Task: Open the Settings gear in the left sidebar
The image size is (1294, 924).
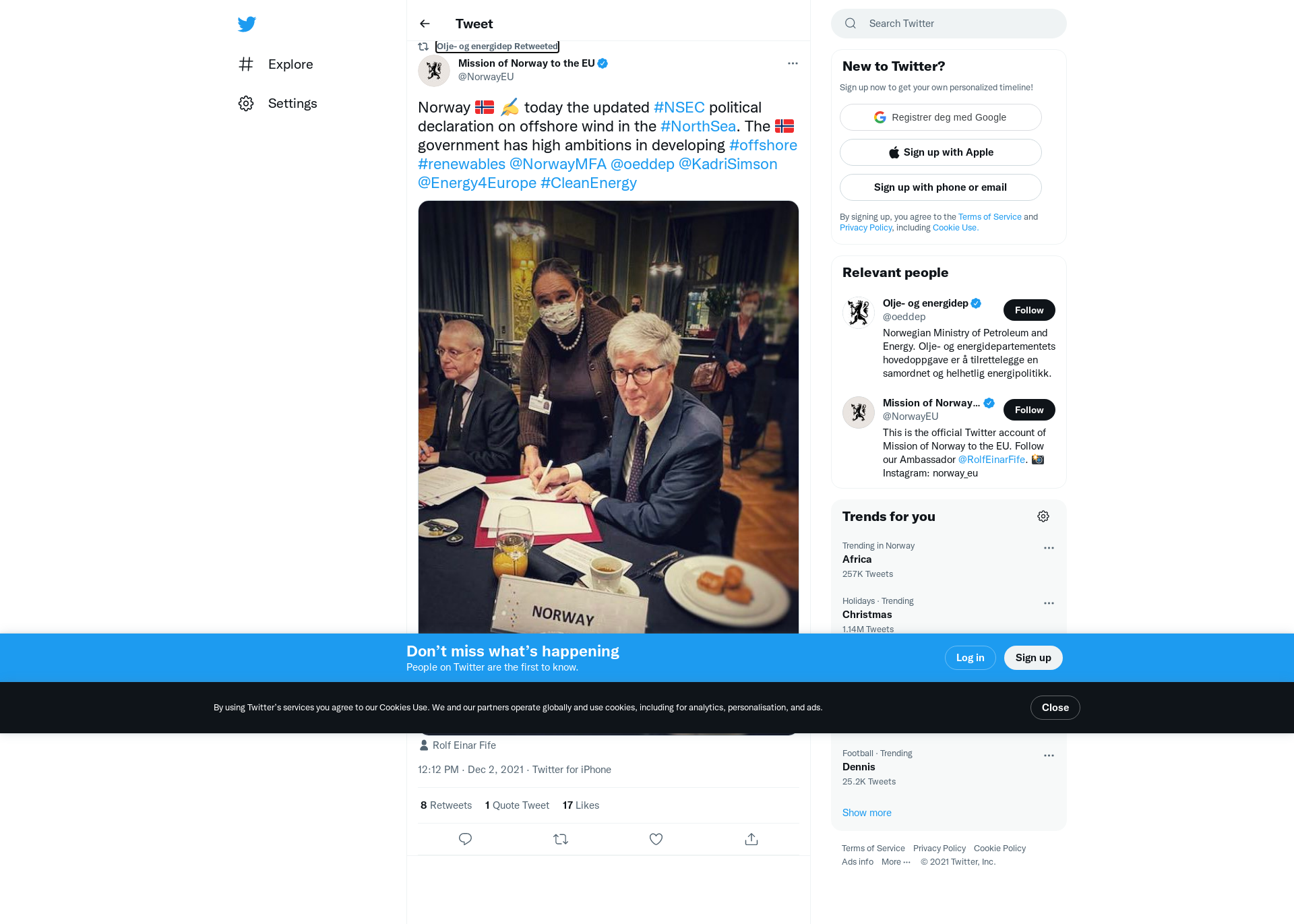Action: pos(246,103)
